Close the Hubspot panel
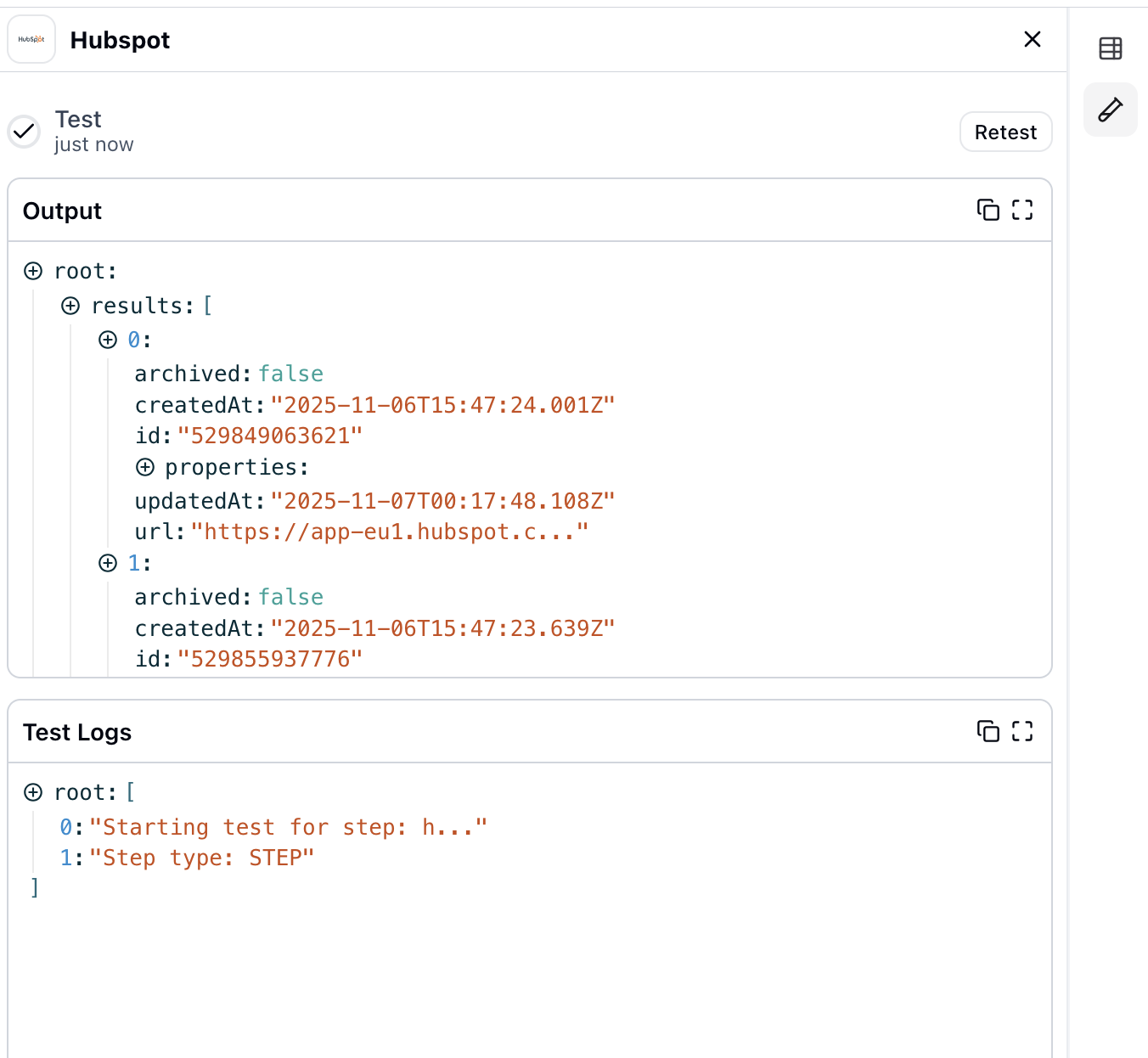The height and width of the screenshot is (1058, 1148). pyautogui.click(x=1032, y=40)
